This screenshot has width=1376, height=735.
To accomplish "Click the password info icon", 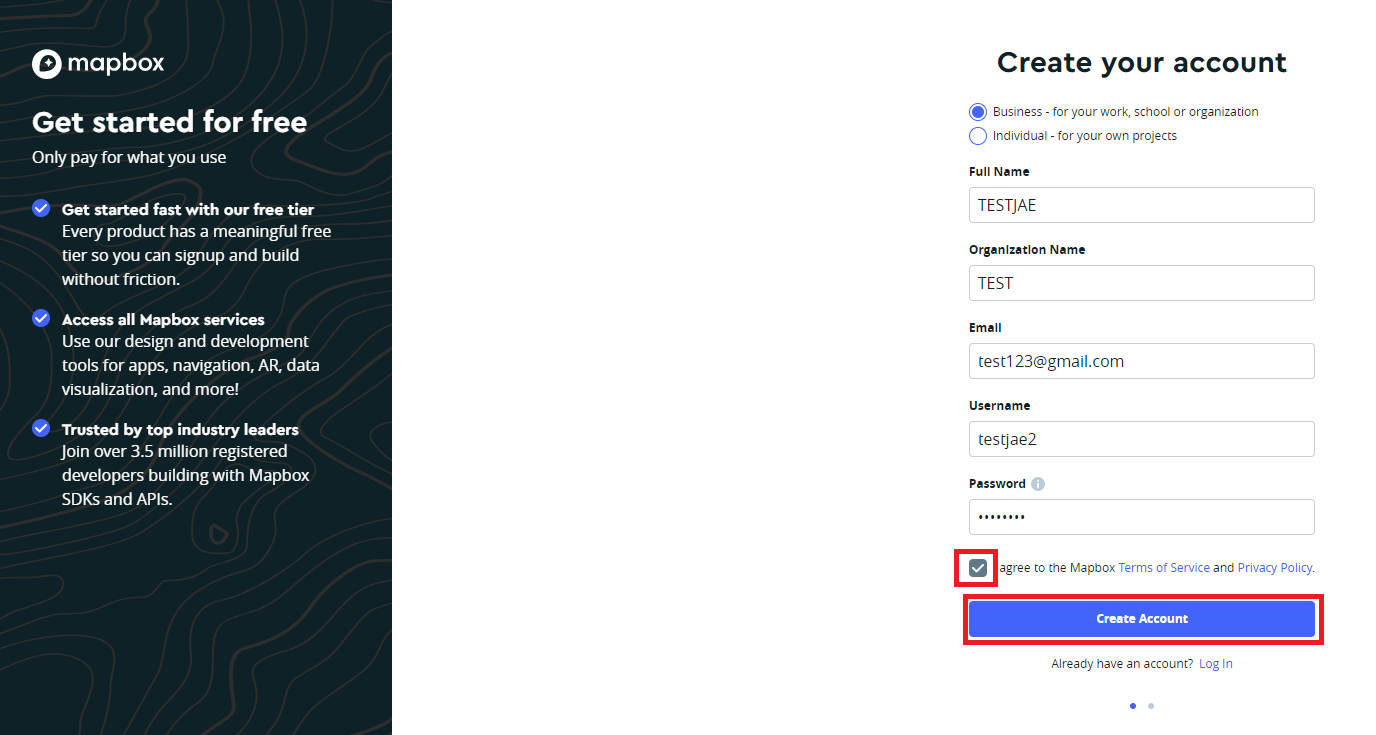I will pos(1038,484).
